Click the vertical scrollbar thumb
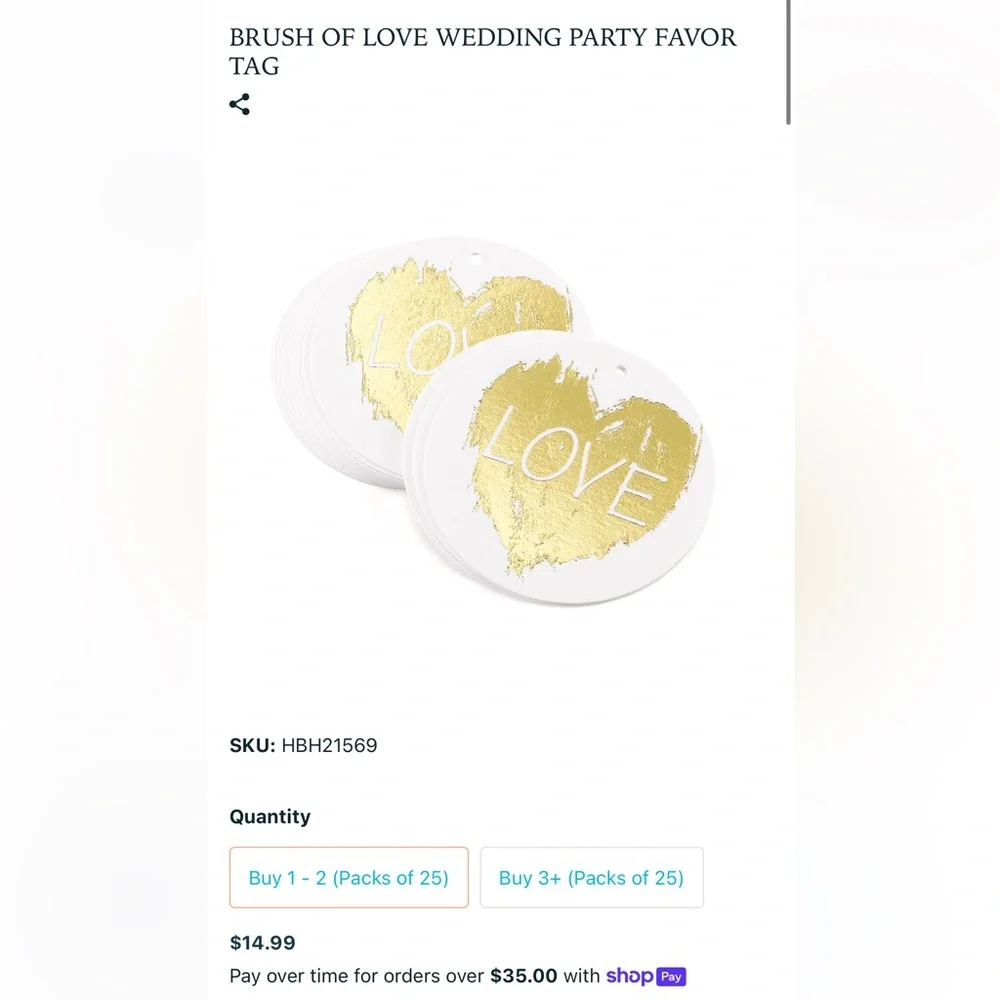Screen dimensions: 1000x1000 tap(789, 62)
